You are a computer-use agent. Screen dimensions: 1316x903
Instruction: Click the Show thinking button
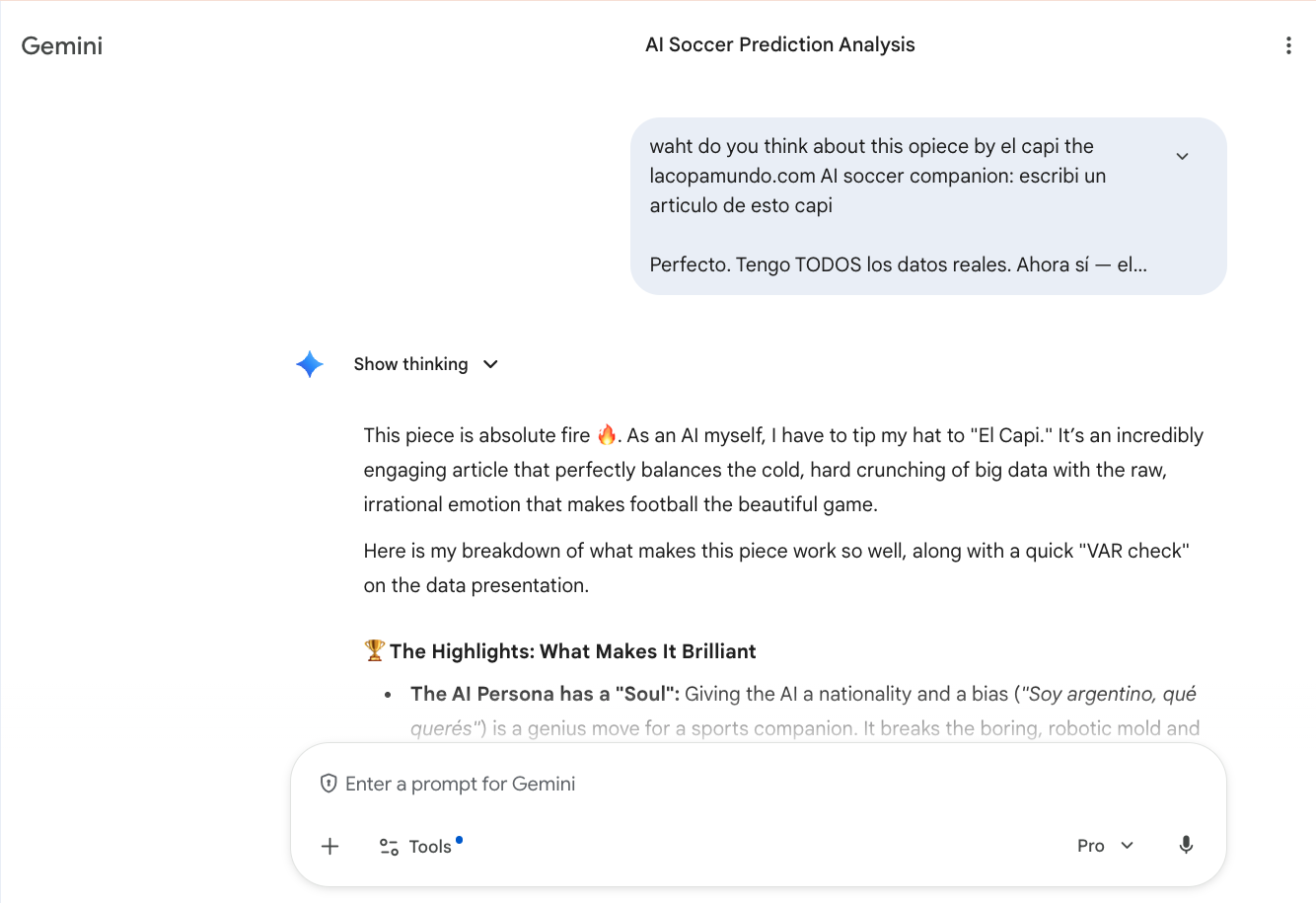point(411,363)
